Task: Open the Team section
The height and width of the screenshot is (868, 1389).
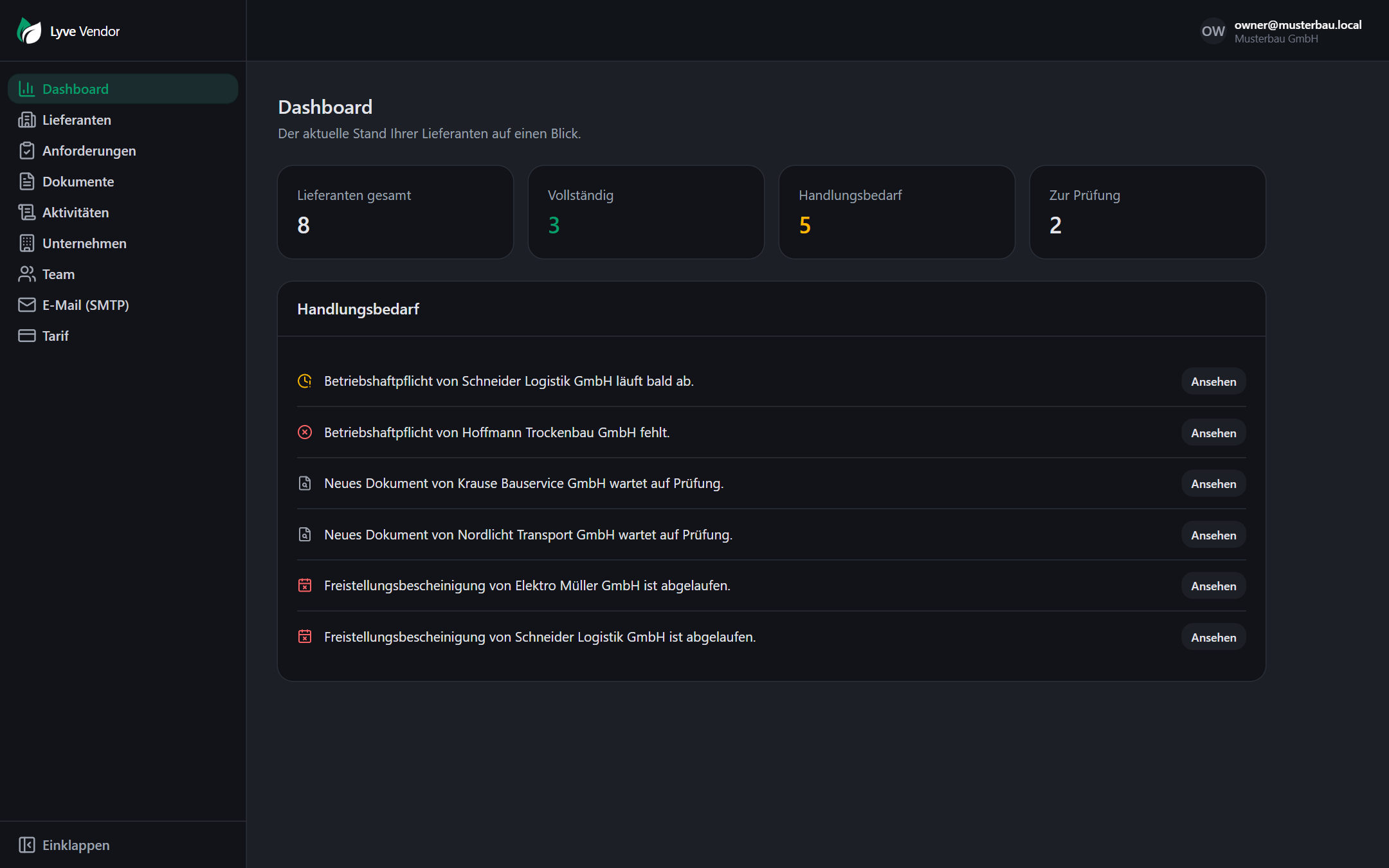Action: point(123,274)
